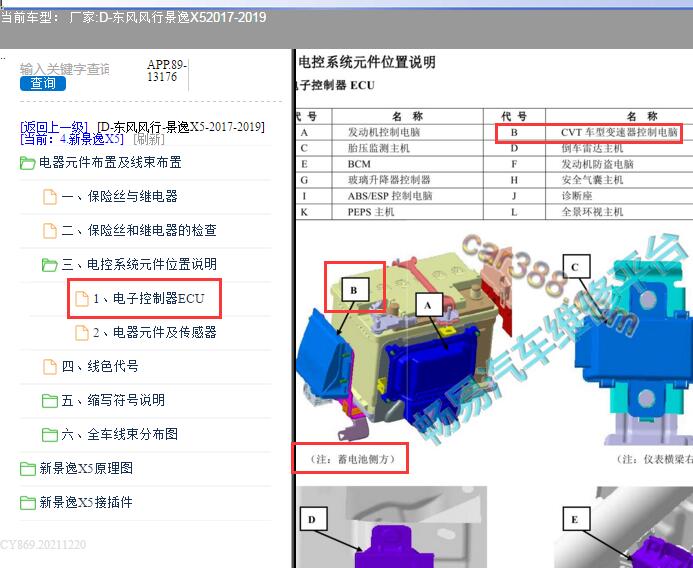Click D-东风风行-景逸X5-2017-2019 breadcrumb text
This screenshot has width=693, height=568.
(181, 127)
